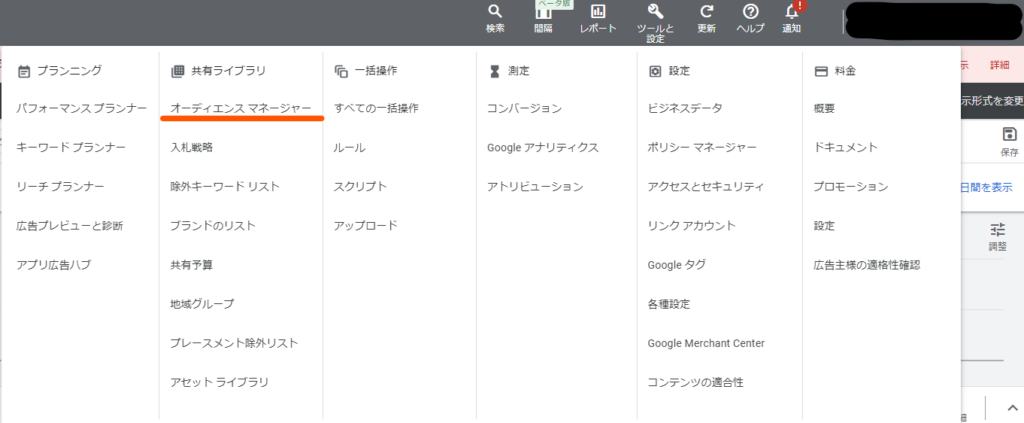Select キーワード プランナー from planning menu

[x=71, y=147]
